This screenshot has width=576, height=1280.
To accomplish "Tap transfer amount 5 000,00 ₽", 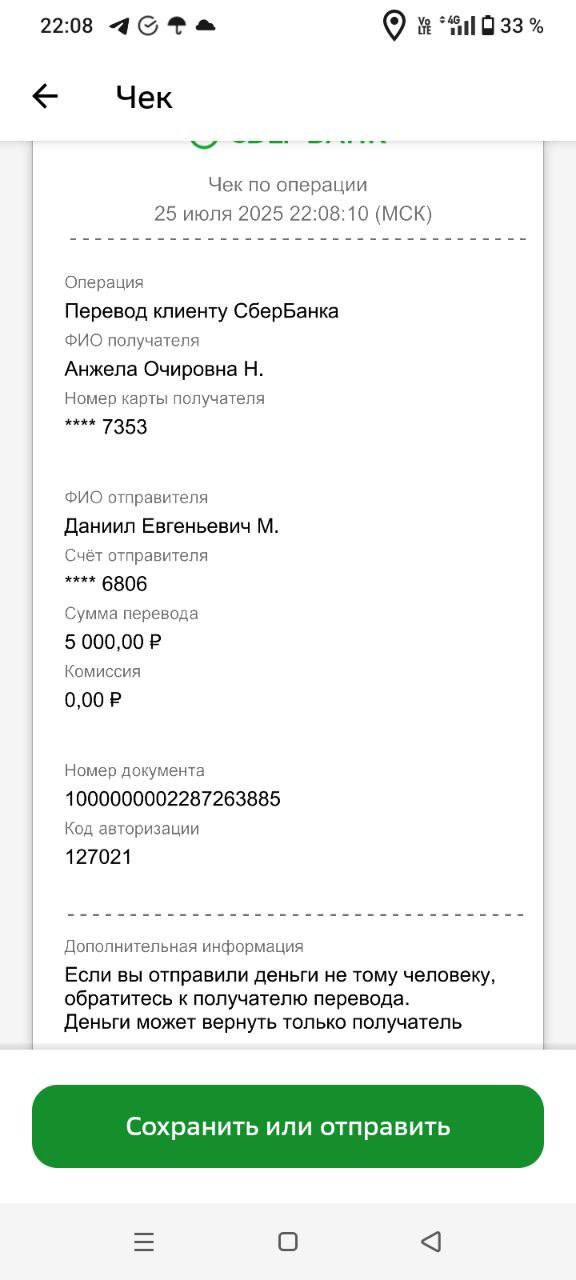I will 113,642.
